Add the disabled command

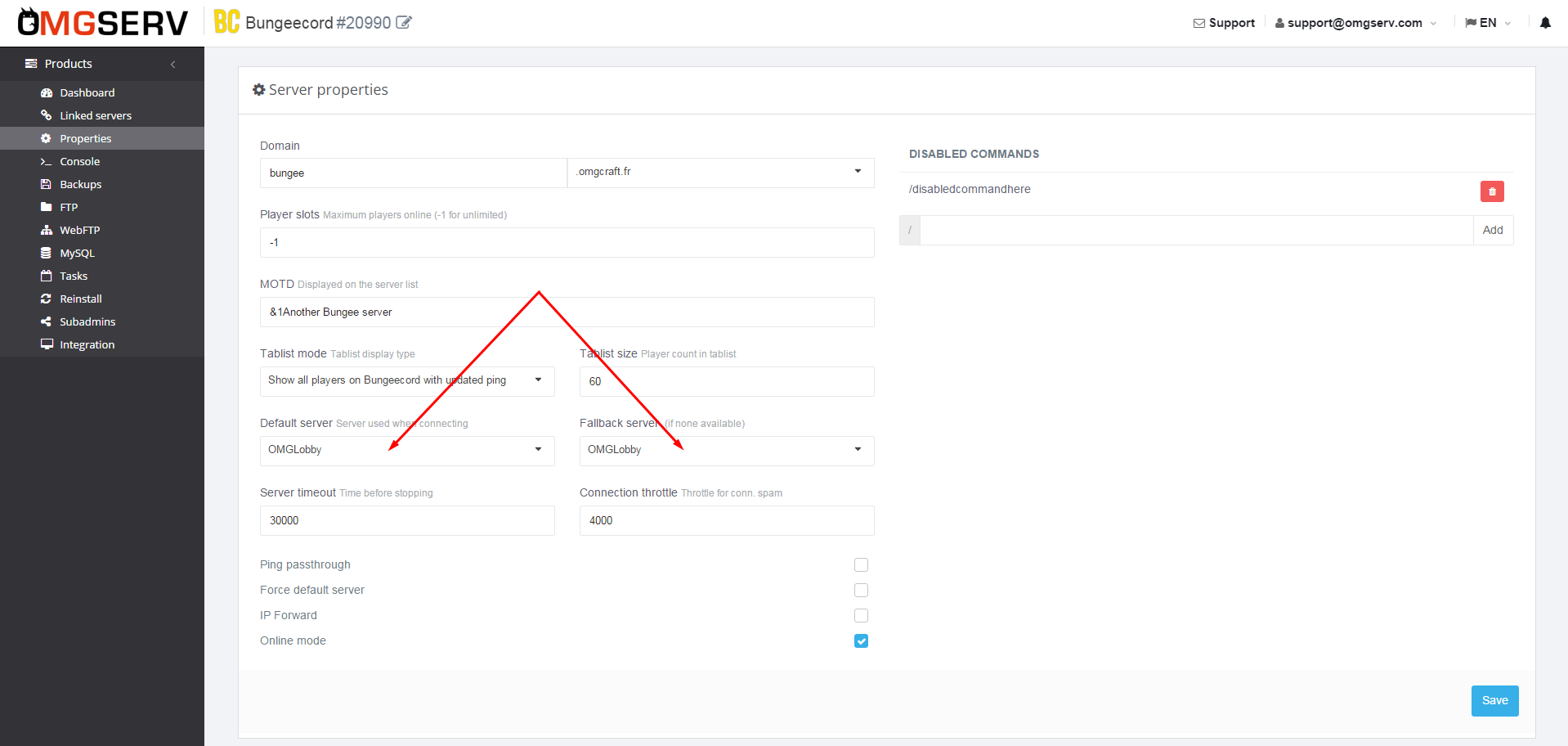point(1493,230)
